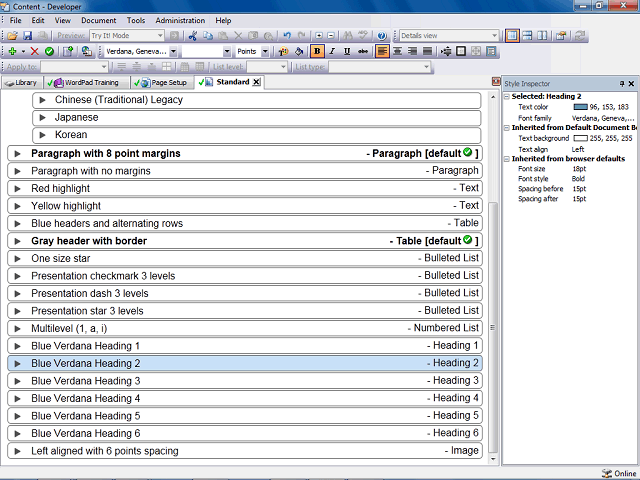
Task: Switch to horizontal split view layout
Action: coord(527,36)
